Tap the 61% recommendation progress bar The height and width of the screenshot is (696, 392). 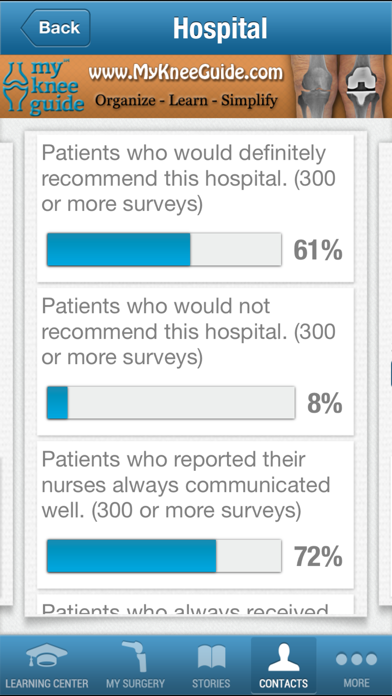(164, 249)
